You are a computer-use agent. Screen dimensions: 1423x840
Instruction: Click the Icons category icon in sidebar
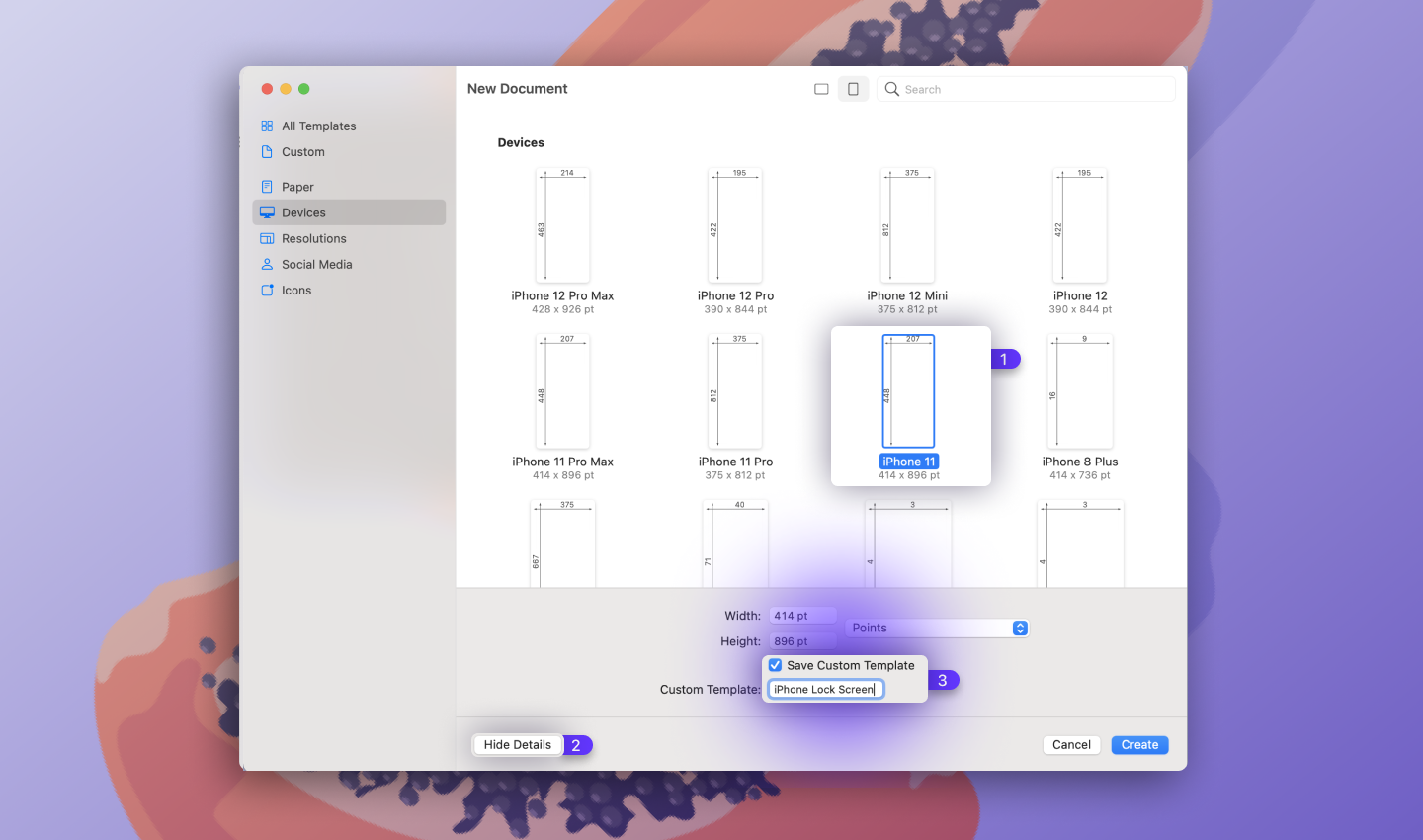tap(267, 290)
